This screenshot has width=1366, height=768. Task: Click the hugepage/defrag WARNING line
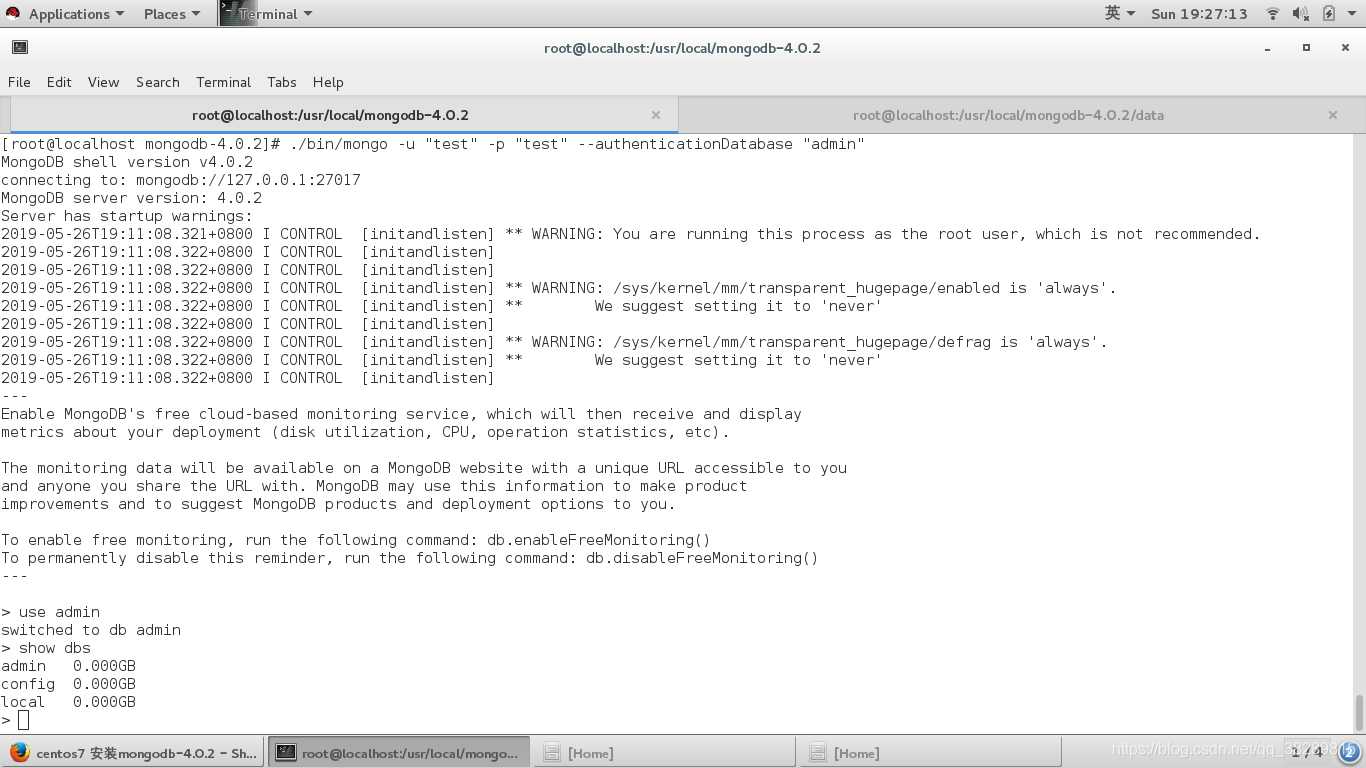tap(555, 342)
